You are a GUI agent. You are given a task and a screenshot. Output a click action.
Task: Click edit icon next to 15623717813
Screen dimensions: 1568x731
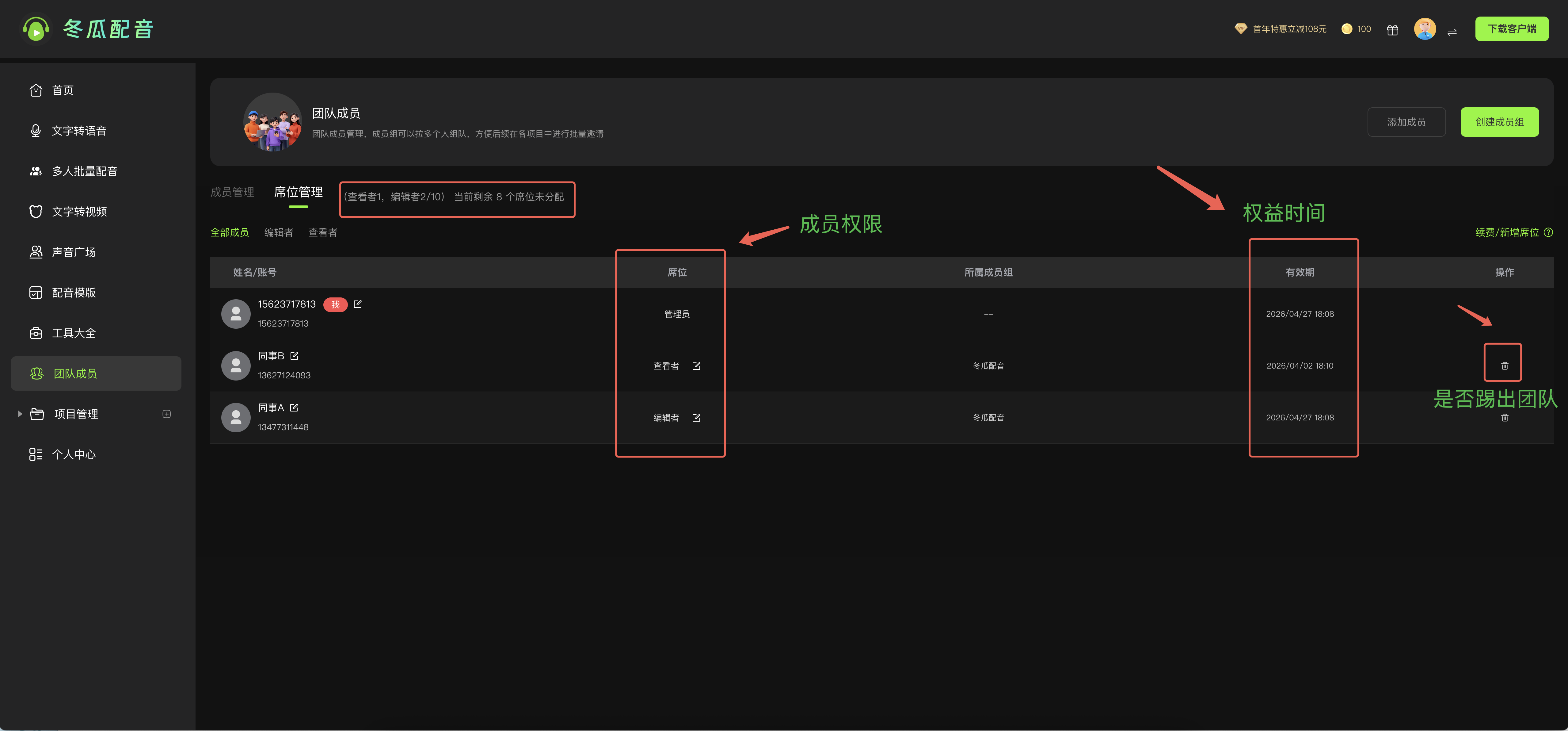coord(358,304)
